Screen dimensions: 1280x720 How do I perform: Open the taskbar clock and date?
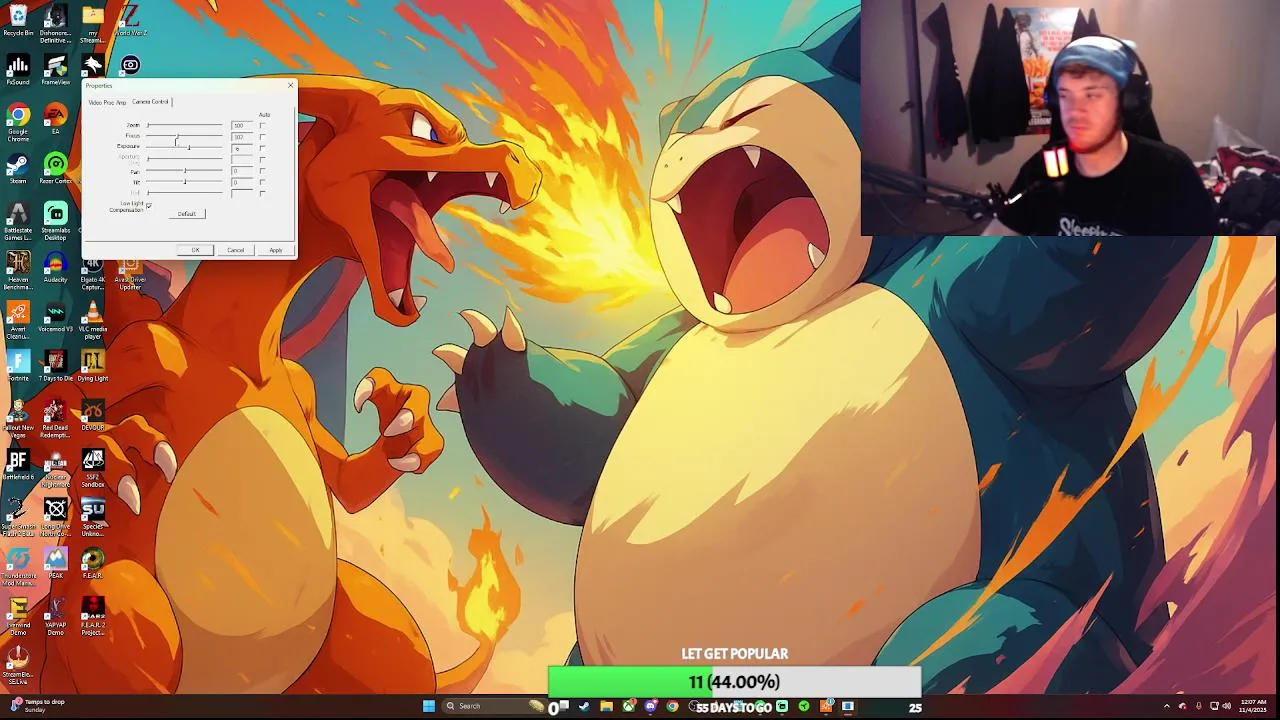[x=1252, y=706]
